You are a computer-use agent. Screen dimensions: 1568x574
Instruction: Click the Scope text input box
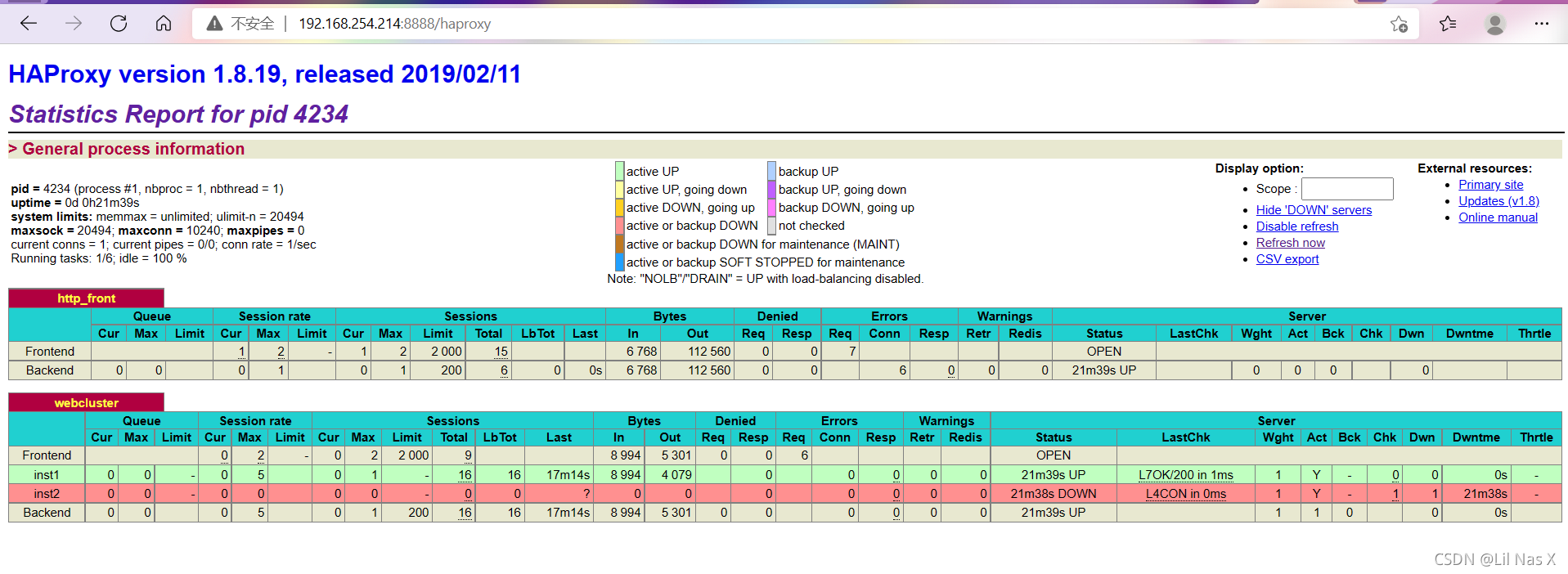1347,189
